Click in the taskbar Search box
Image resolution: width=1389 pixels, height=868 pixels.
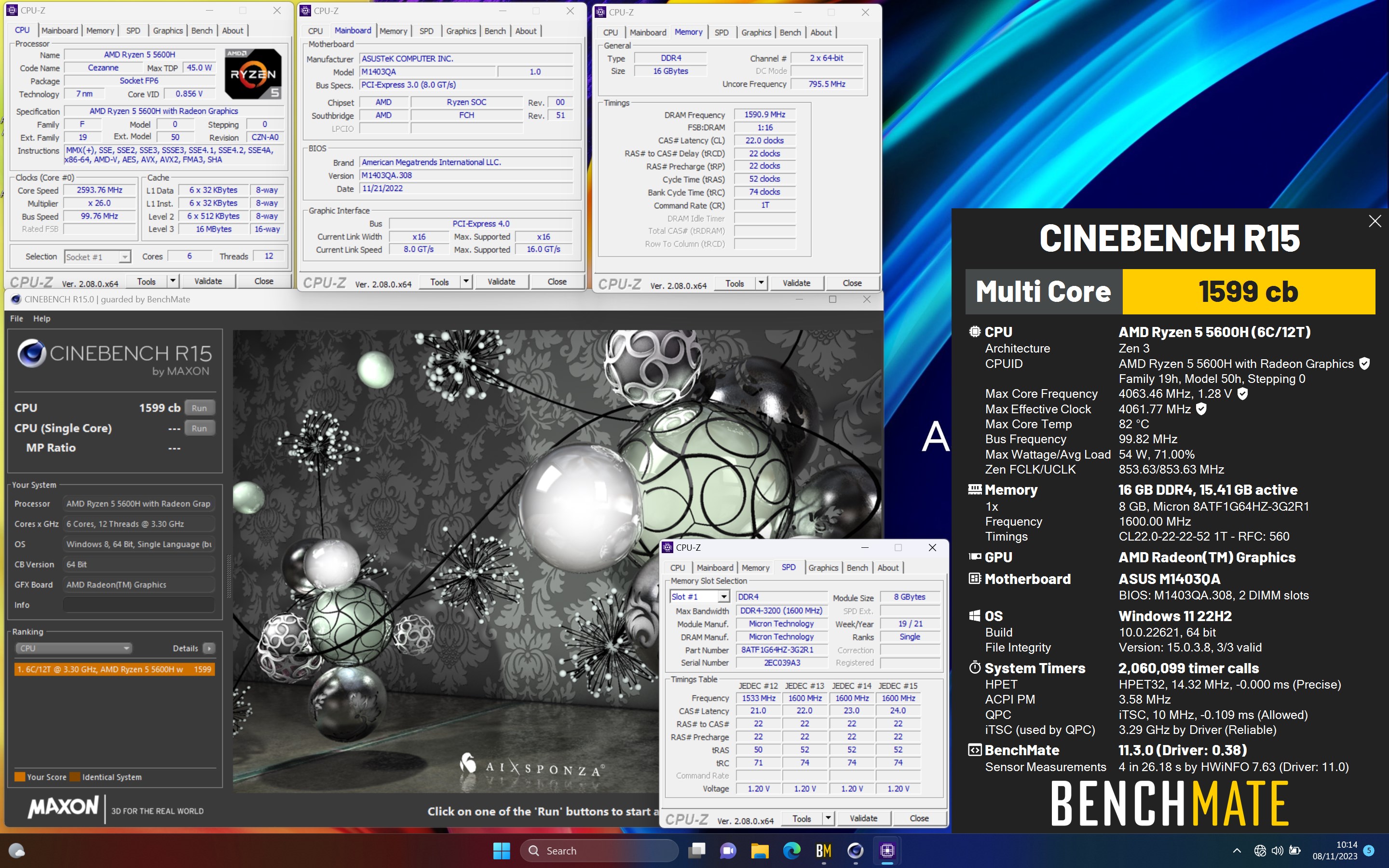tap(599, 850)
